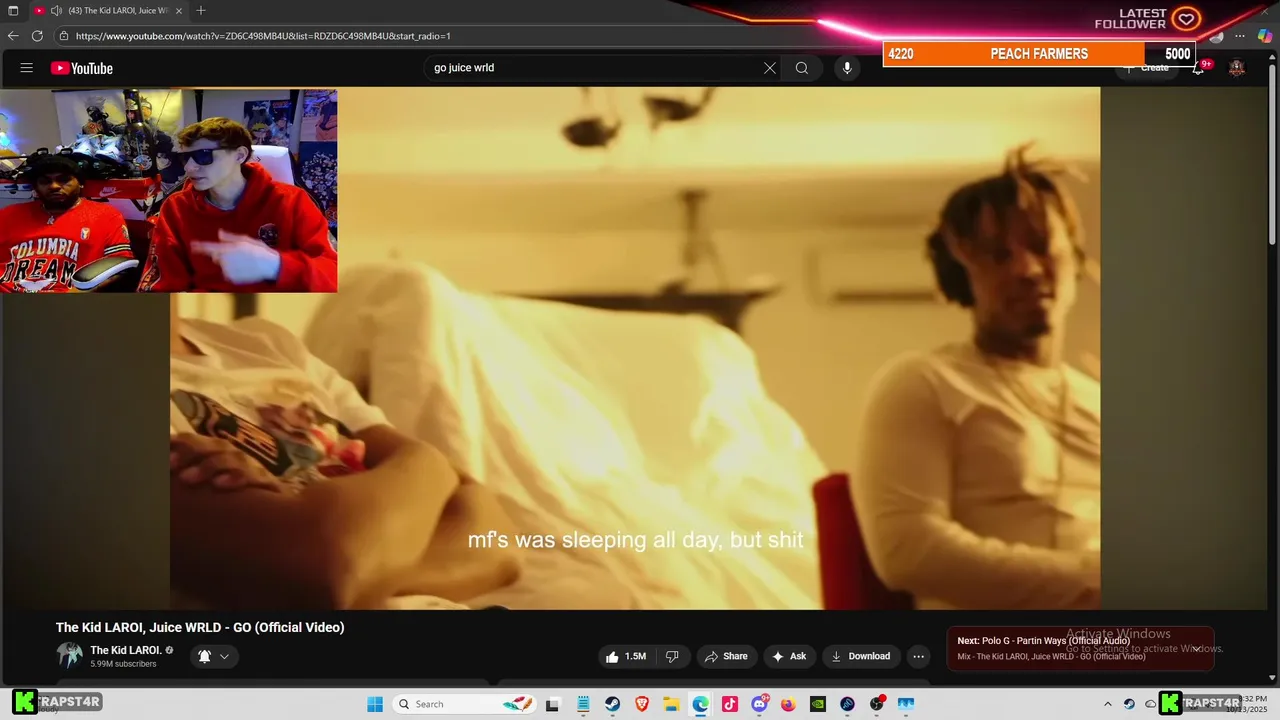Start voice search with the microphone
This screenshot has width=1280, height=720.
(x=847, y=68)
